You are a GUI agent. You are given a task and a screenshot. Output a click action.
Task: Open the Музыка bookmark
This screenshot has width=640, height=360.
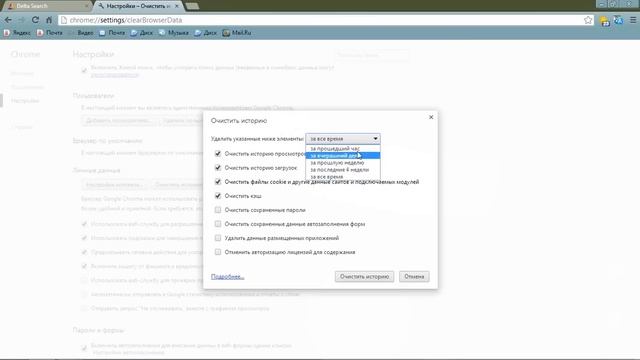tap(173, 33)
